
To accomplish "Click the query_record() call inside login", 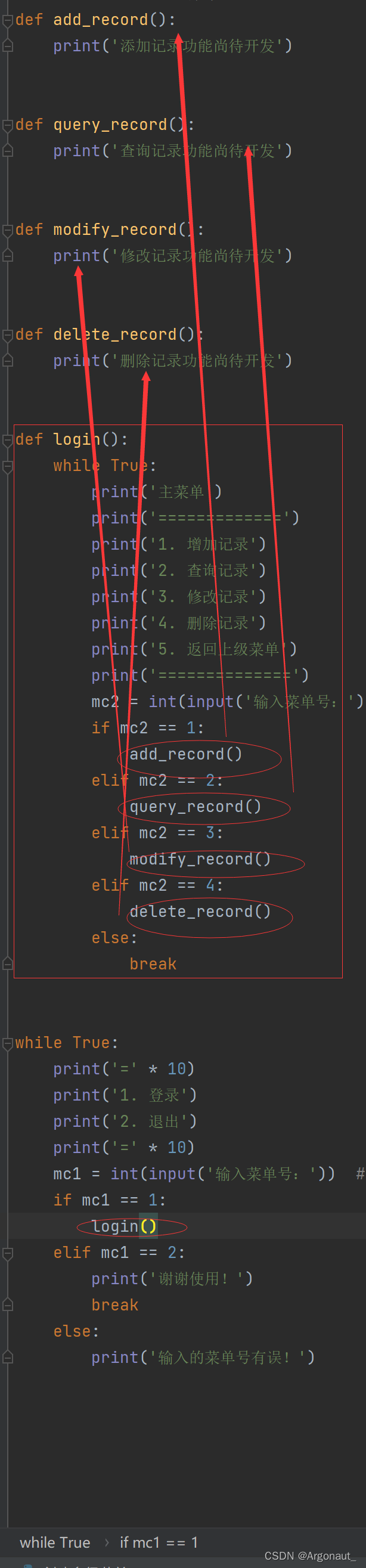I will tap(196, 807).
